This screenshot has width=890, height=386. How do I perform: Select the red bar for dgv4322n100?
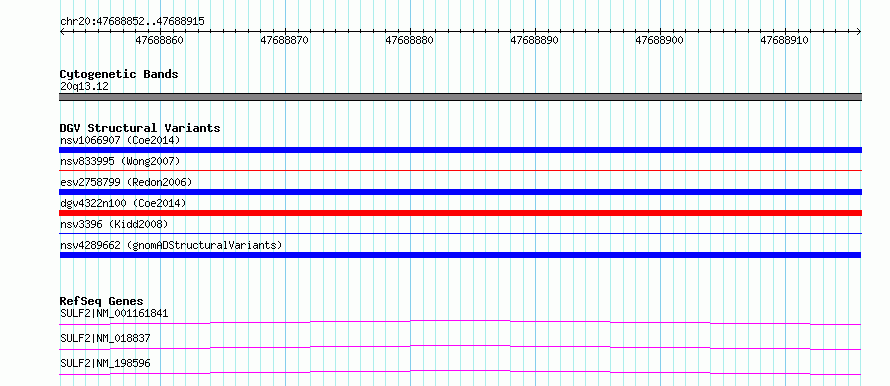pyautogui.click(x=460, y=213)
